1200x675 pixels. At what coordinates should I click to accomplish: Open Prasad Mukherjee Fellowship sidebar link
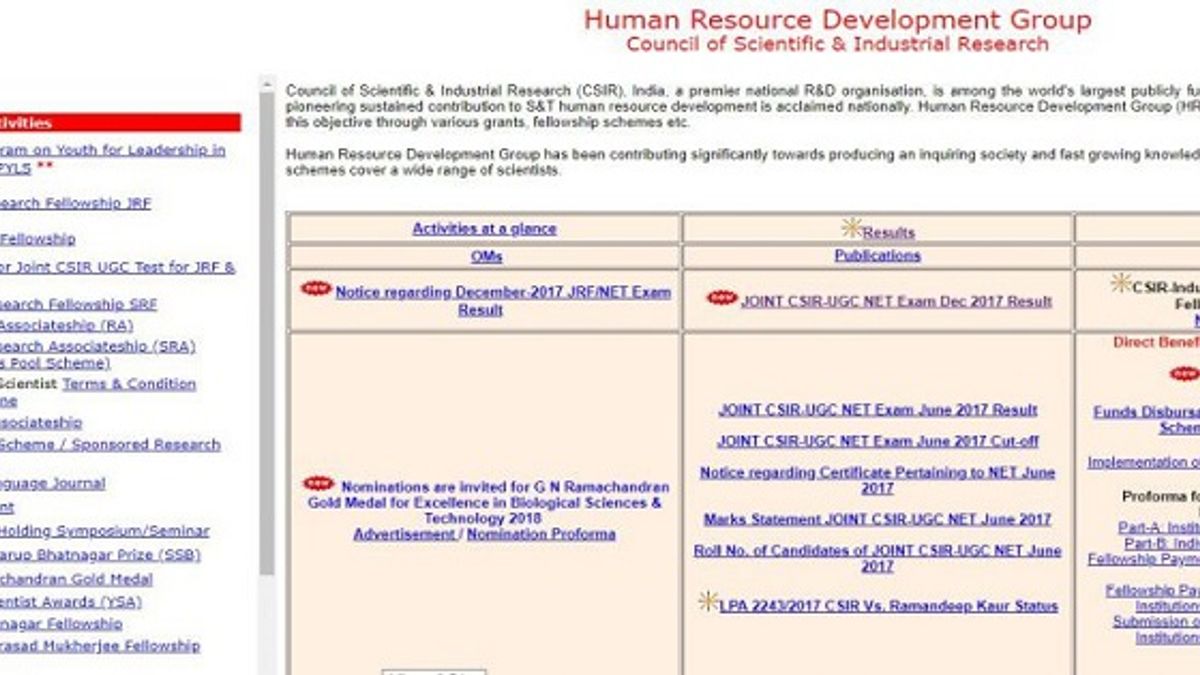click(x=100, y=647)
